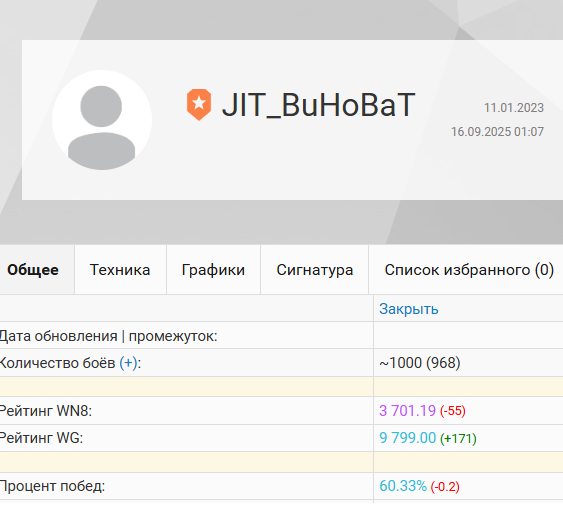Click the (+) link next to Количество боёв
This screenshot has width=563, height=507.
click(x=128, y=363)
